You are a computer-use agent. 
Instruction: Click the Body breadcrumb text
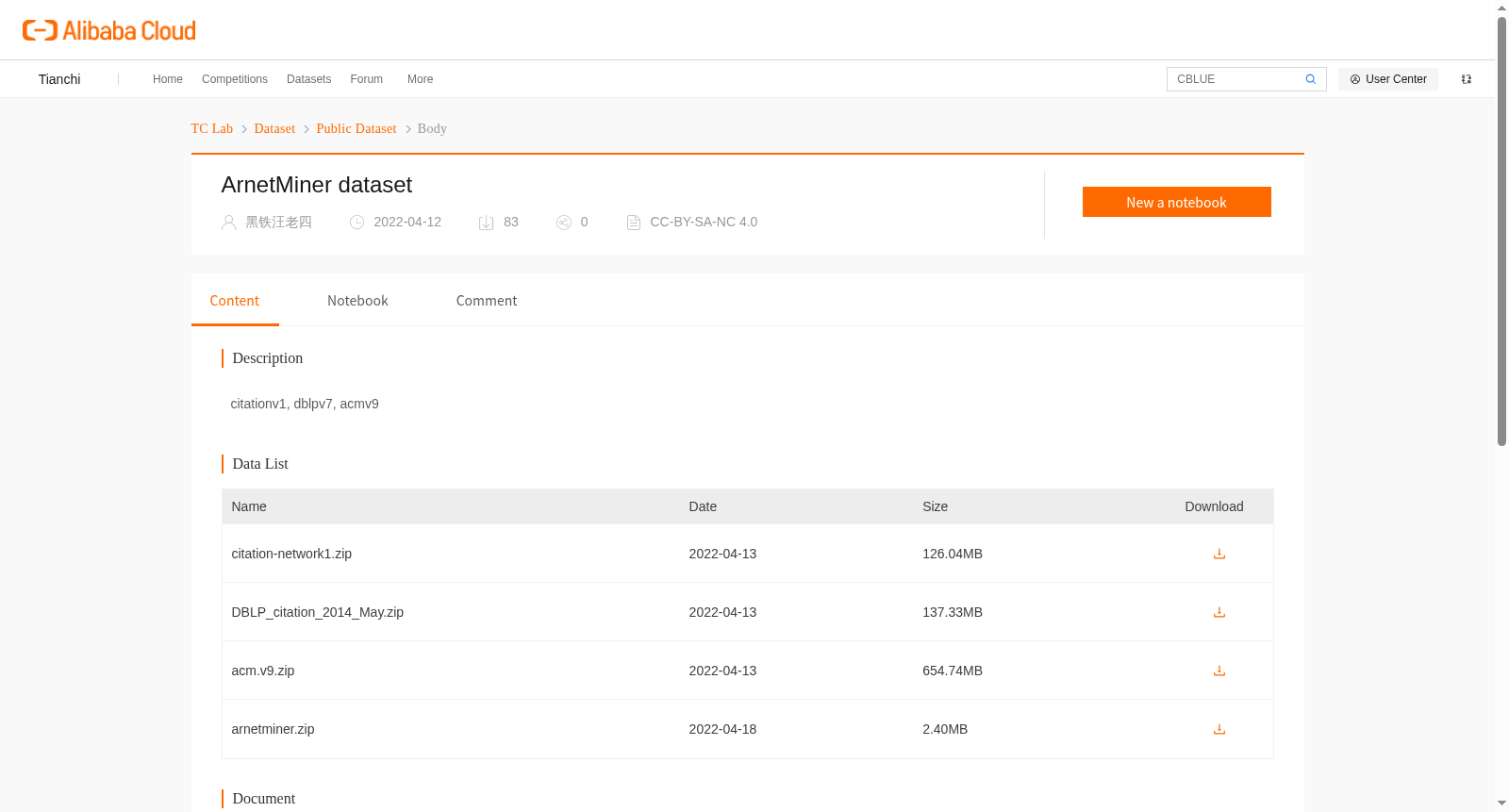[432, 128]
